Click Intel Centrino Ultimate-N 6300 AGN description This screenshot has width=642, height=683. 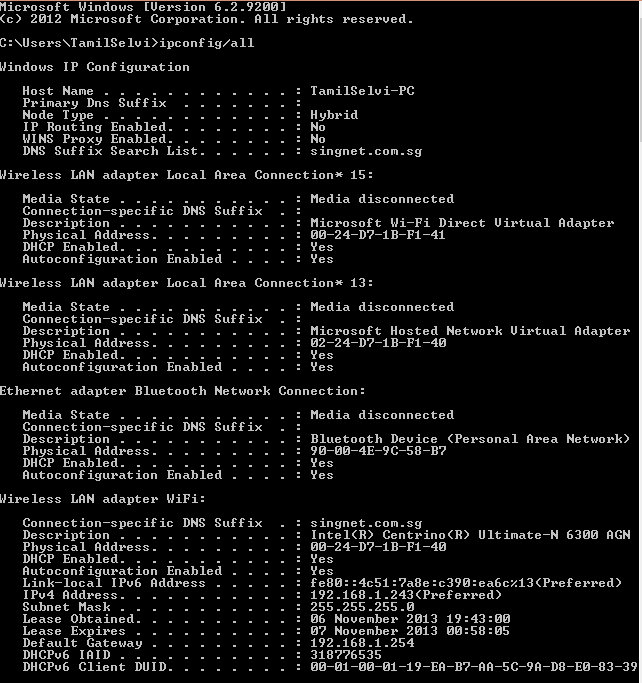[470, 534]
